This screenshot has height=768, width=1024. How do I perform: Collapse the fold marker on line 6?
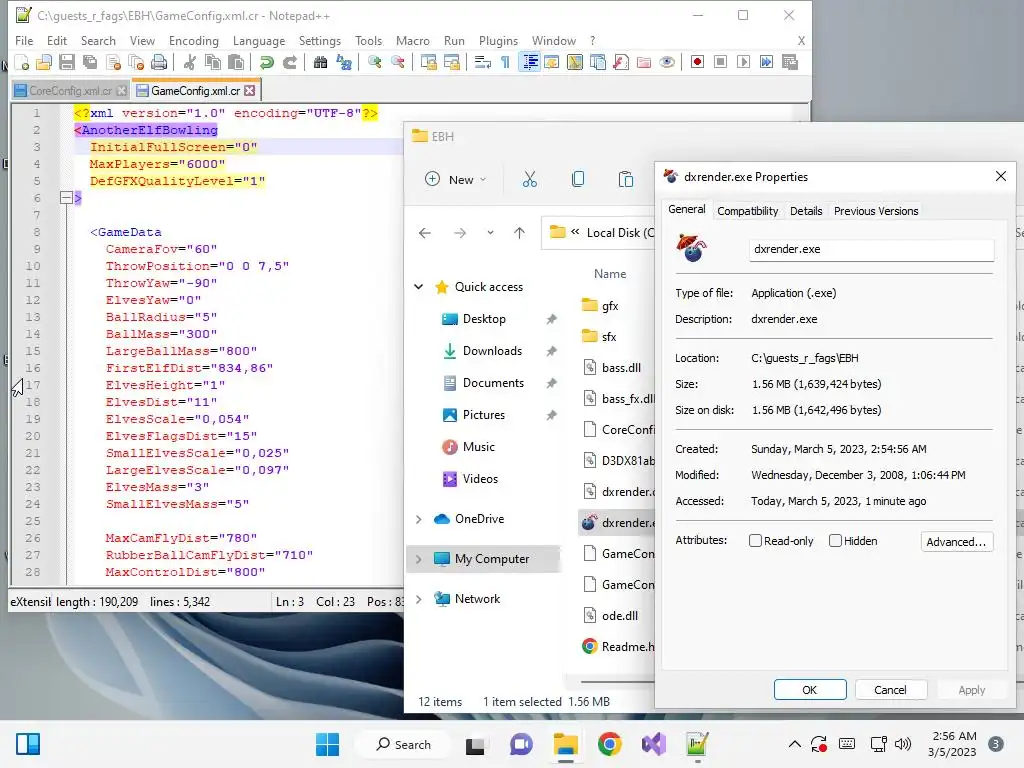coord(66,197)
